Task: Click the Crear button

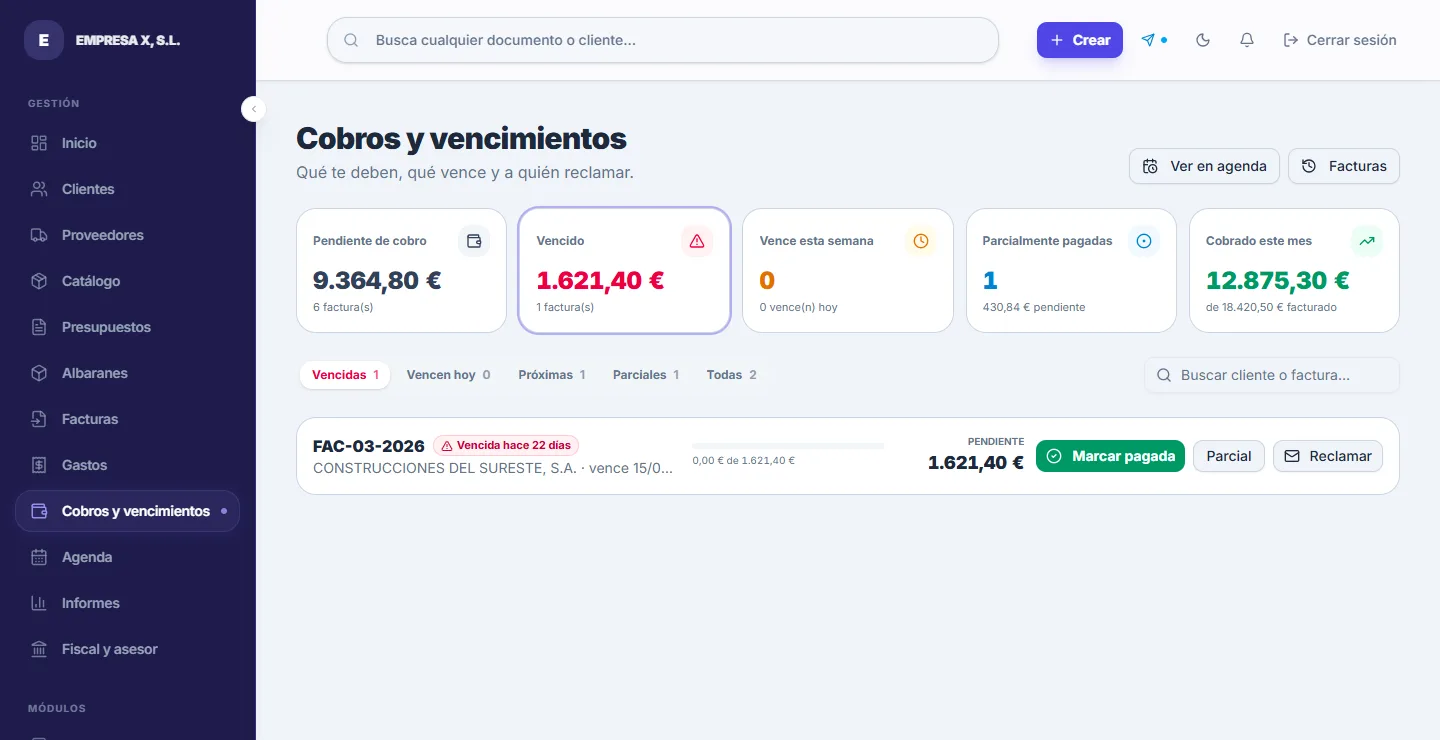Action: [x=1080, y=40]
